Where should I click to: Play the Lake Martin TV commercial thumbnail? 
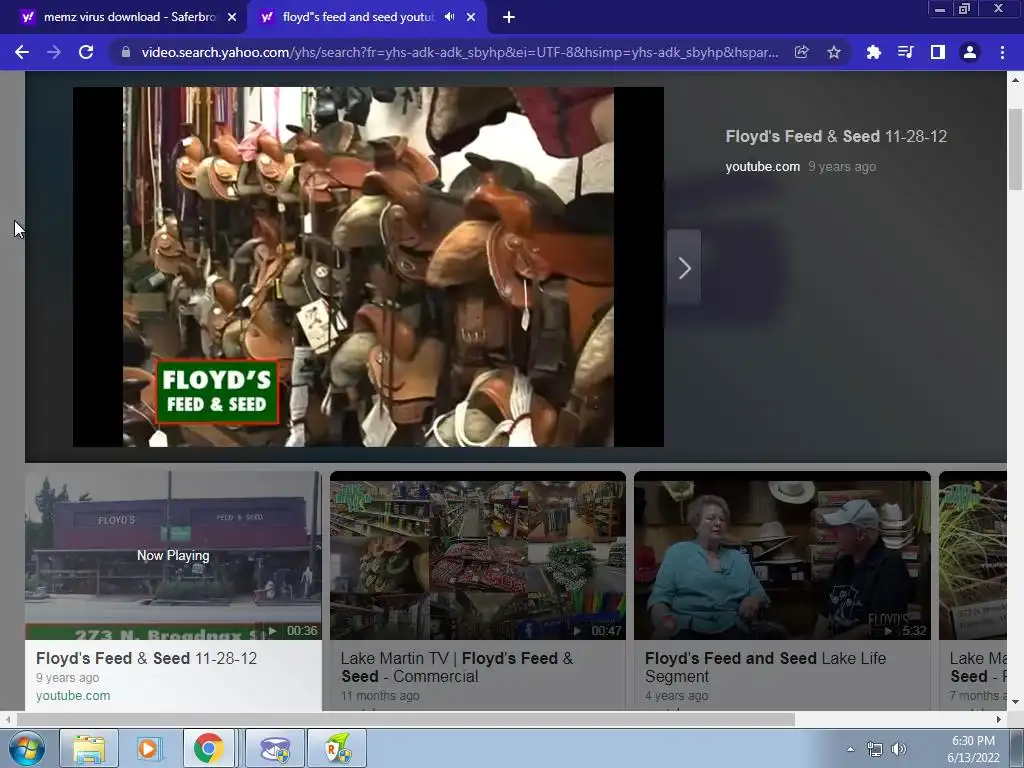point(477,555)
